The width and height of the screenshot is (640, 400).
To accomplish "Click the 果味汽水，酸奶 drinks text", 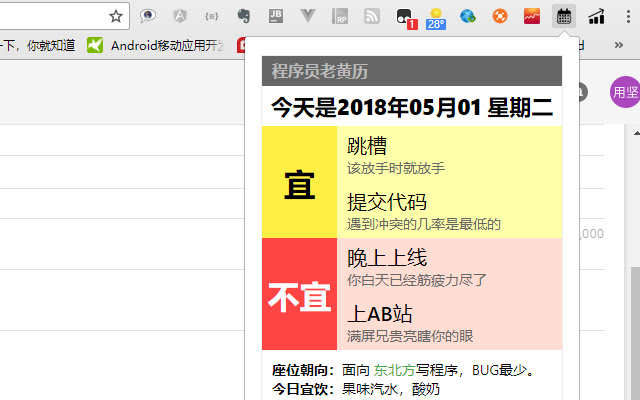I will pos(391,389).
